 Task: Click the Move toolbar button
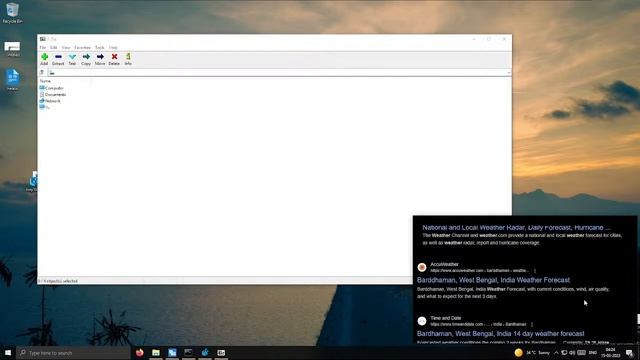[x=100, y=60]
